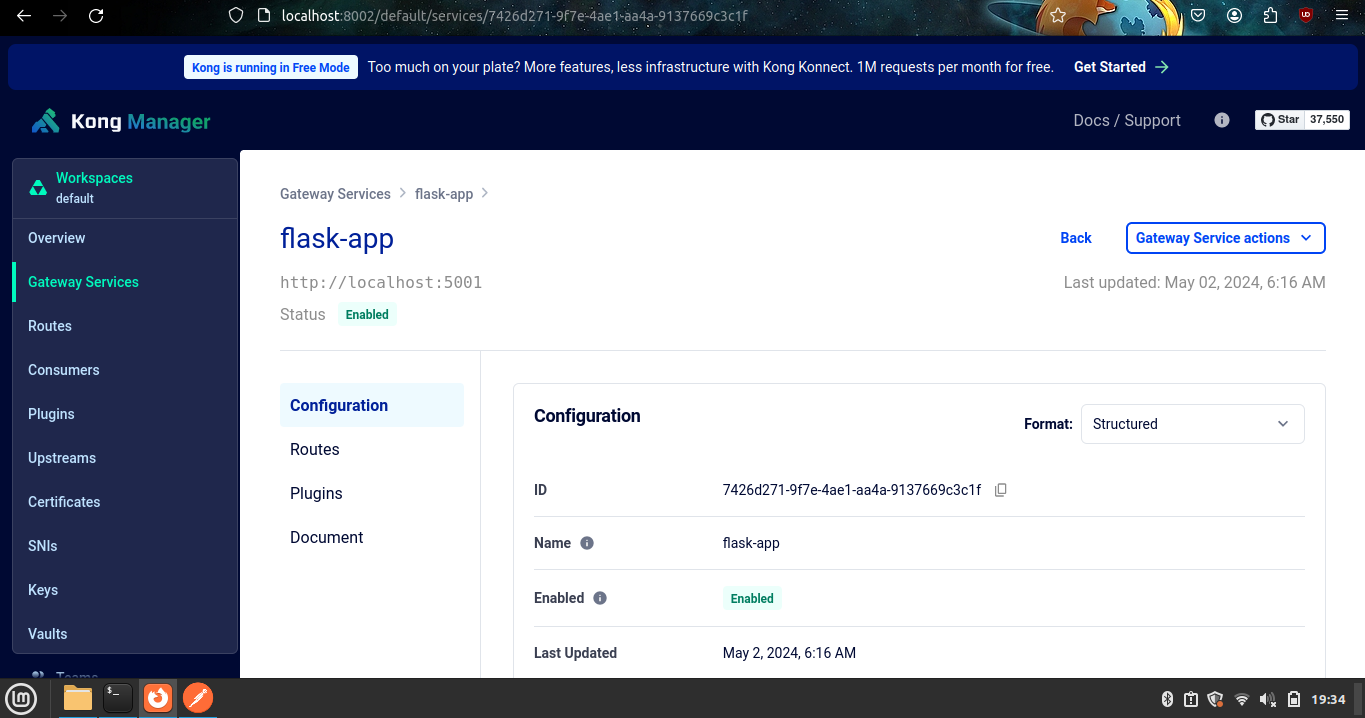Copy the service ID with copy icon
The height and width of the screenshot is (718, 1365).
(x=1001, y=490)
